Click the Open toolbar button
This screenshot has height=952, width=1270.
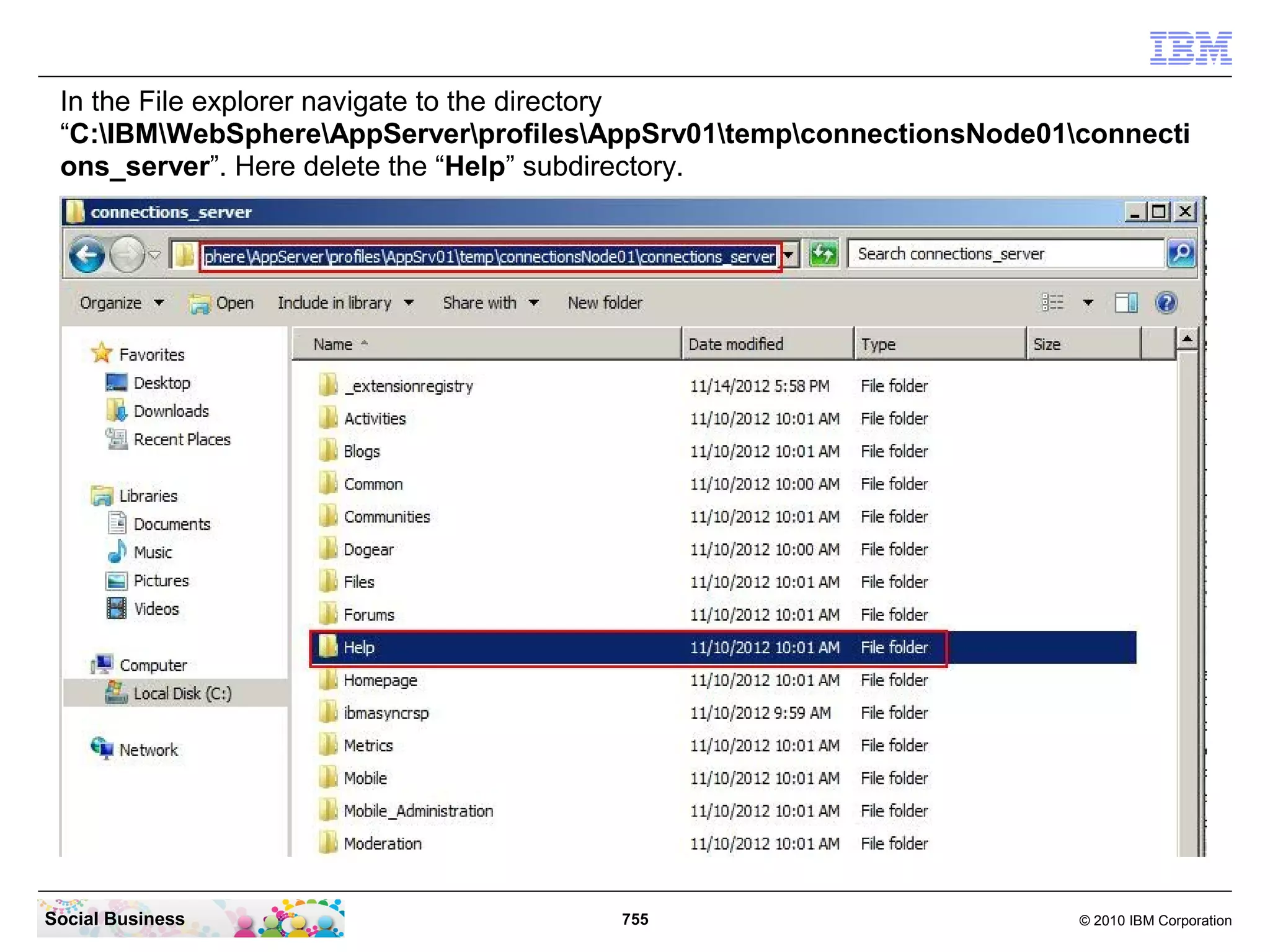pyautogui.click(x=221, y=303)
